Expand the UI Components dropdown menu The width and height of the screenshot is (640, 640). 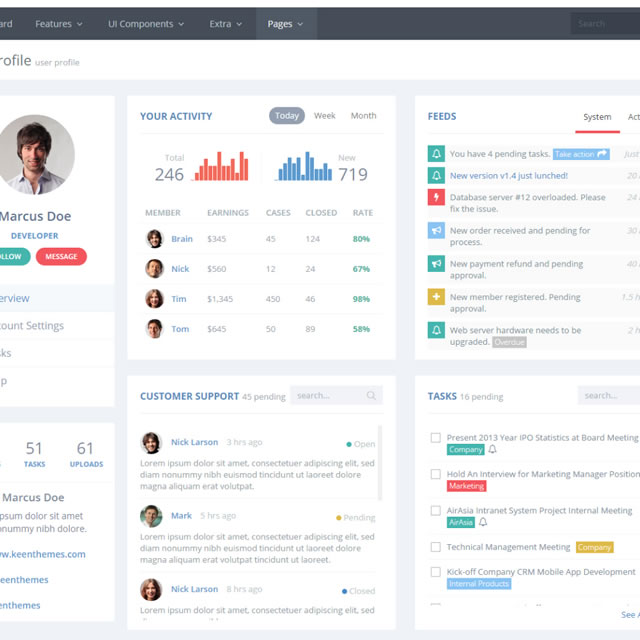coord(146,24)
